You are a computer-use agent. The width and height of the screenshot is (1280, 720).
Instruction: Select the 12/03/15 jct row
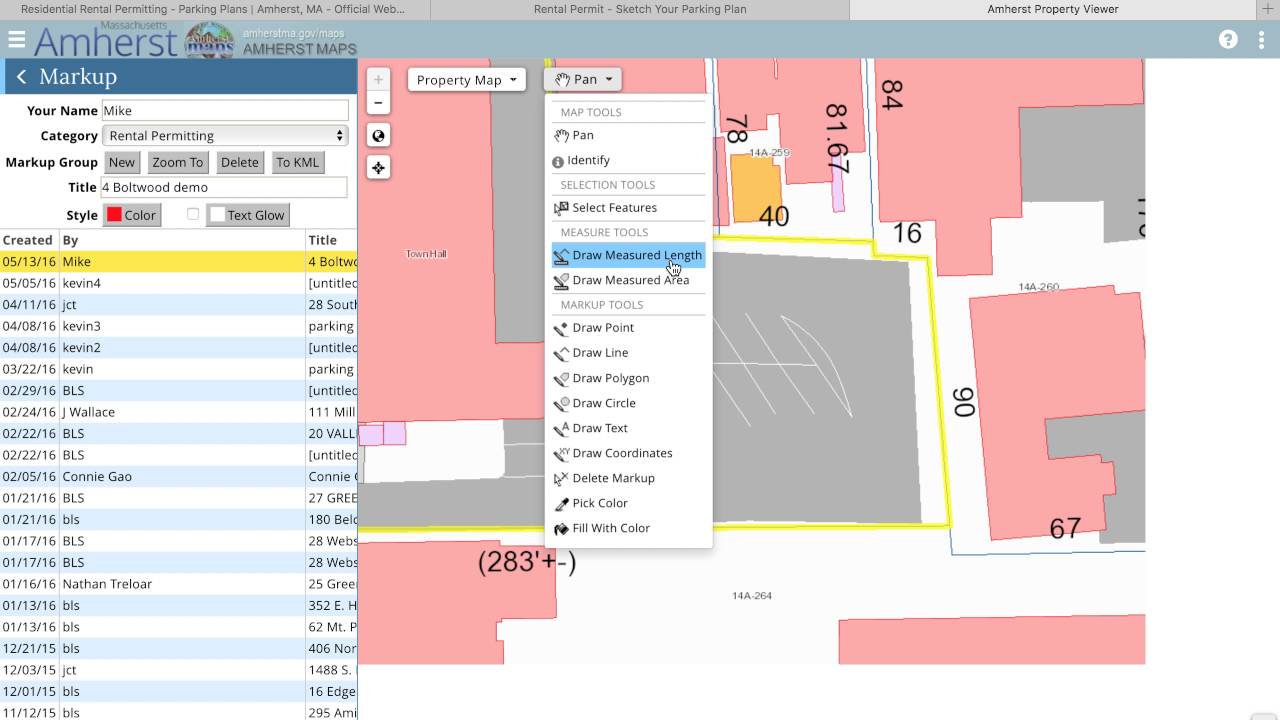tap(178, 670)
